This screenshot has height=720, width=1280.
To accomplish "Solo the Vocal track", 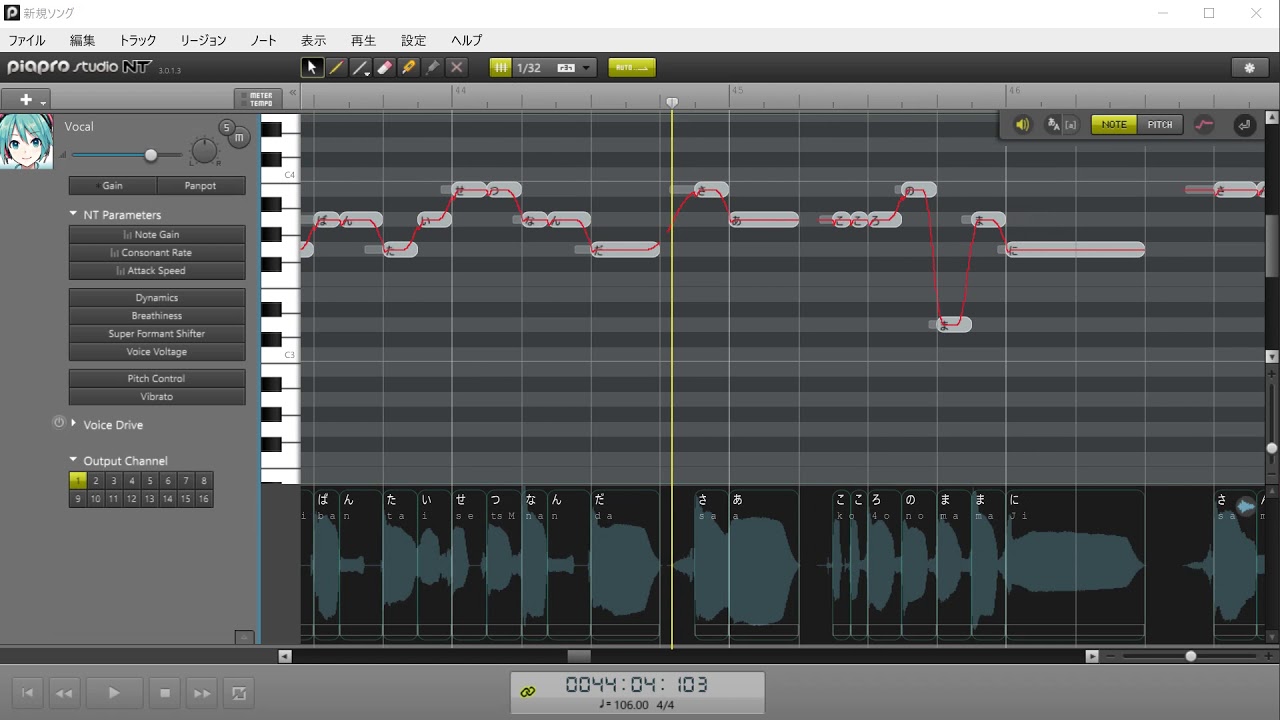I will click(x=227, y=128).
